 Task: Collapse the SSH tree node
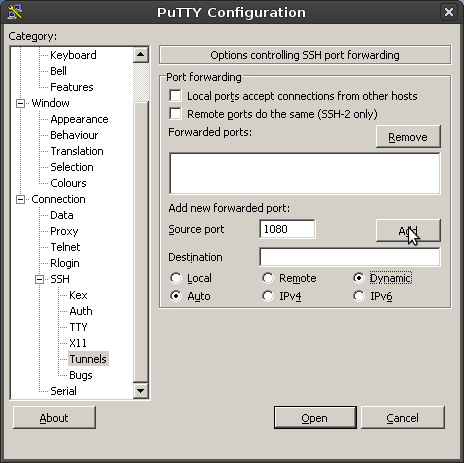click(39, 279)
